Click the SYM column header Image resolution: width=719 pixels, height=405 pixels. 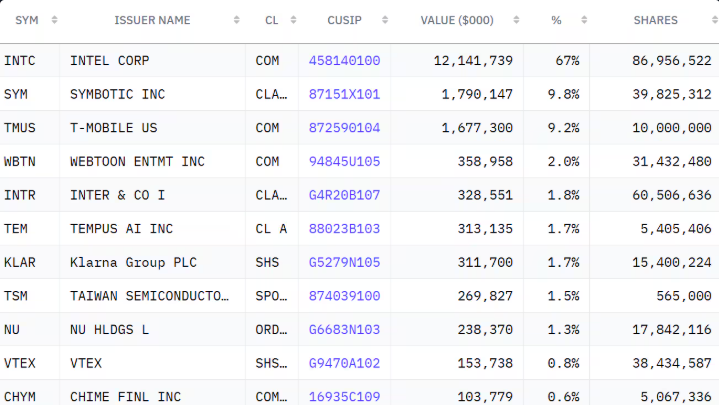click(27, 20)
